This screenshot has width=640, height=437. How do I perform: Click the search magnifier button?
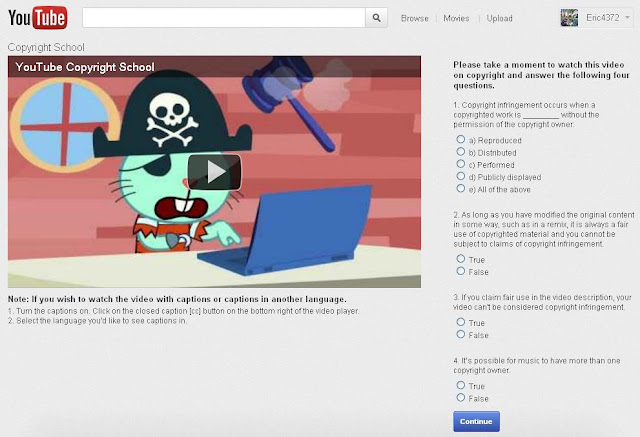(x=376, y=18)
